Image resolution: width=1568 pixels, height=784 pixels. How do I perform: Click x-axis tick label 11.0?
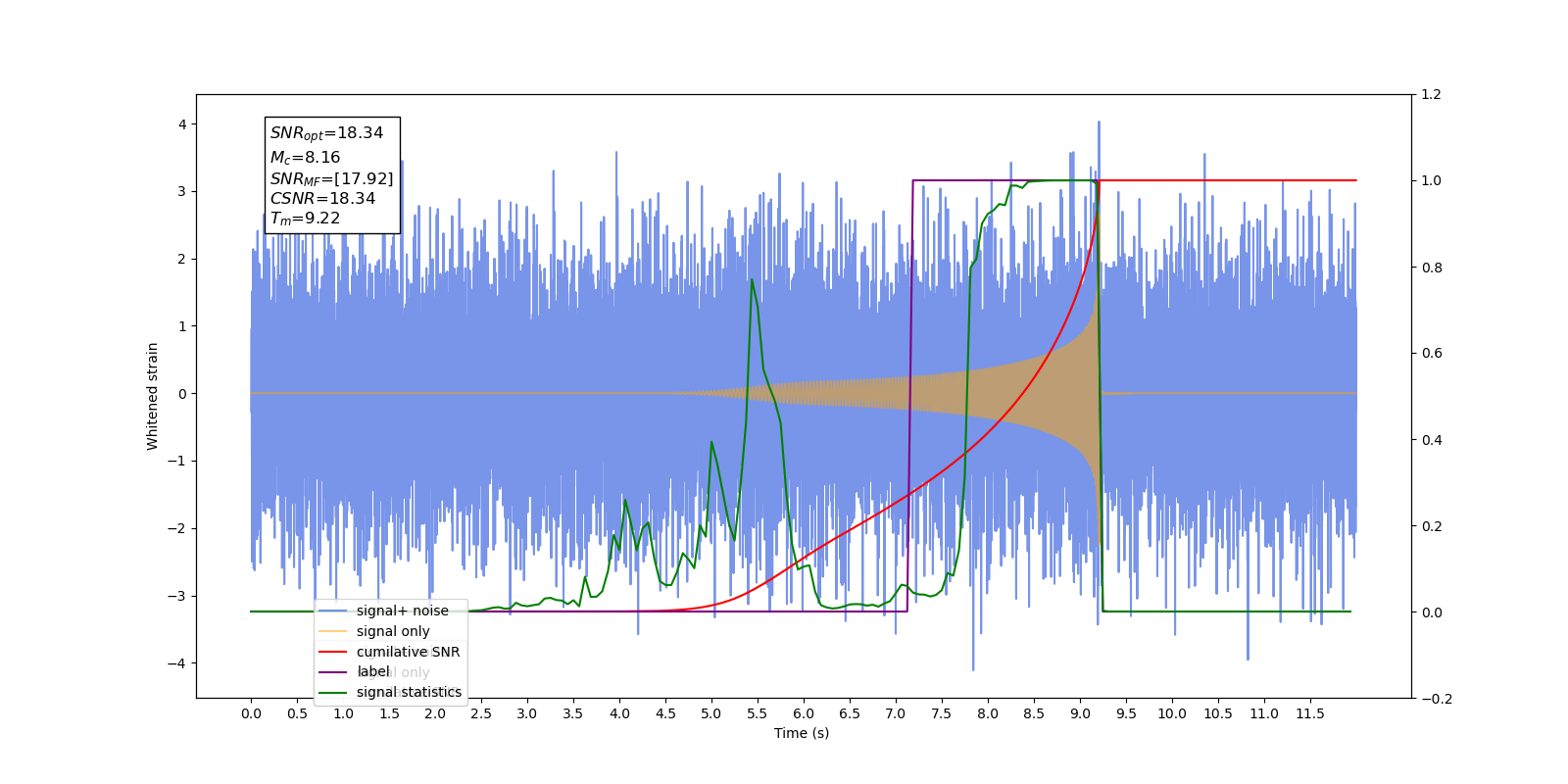(x=1264, y=713)
